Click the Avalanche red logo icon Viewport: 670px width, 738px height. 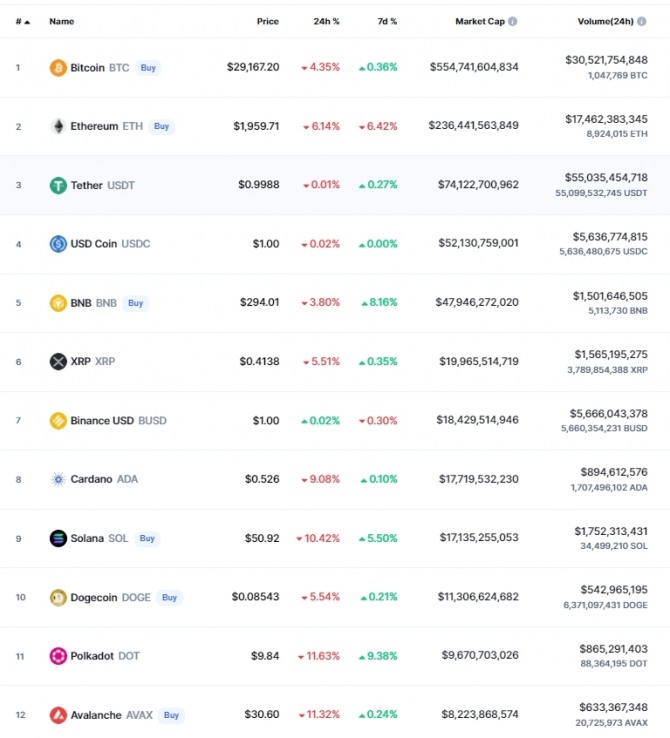pyautogui.click(x=58, y=715)
